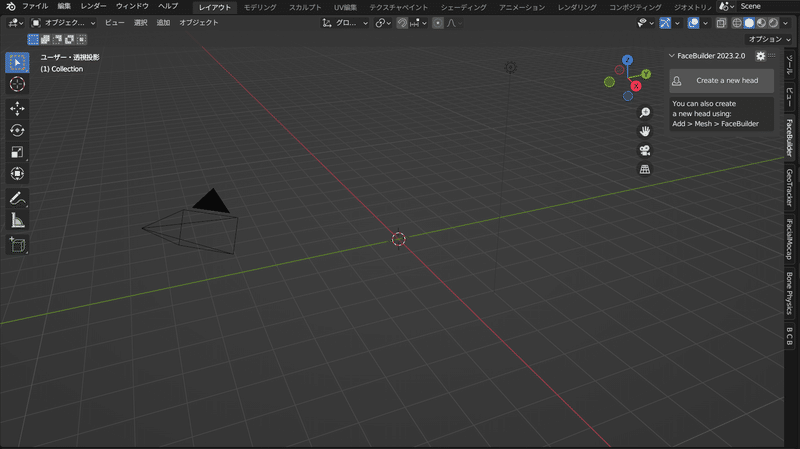800x449 pixels.
Task: Select the light object in viewport
Action: pos(510,67)
